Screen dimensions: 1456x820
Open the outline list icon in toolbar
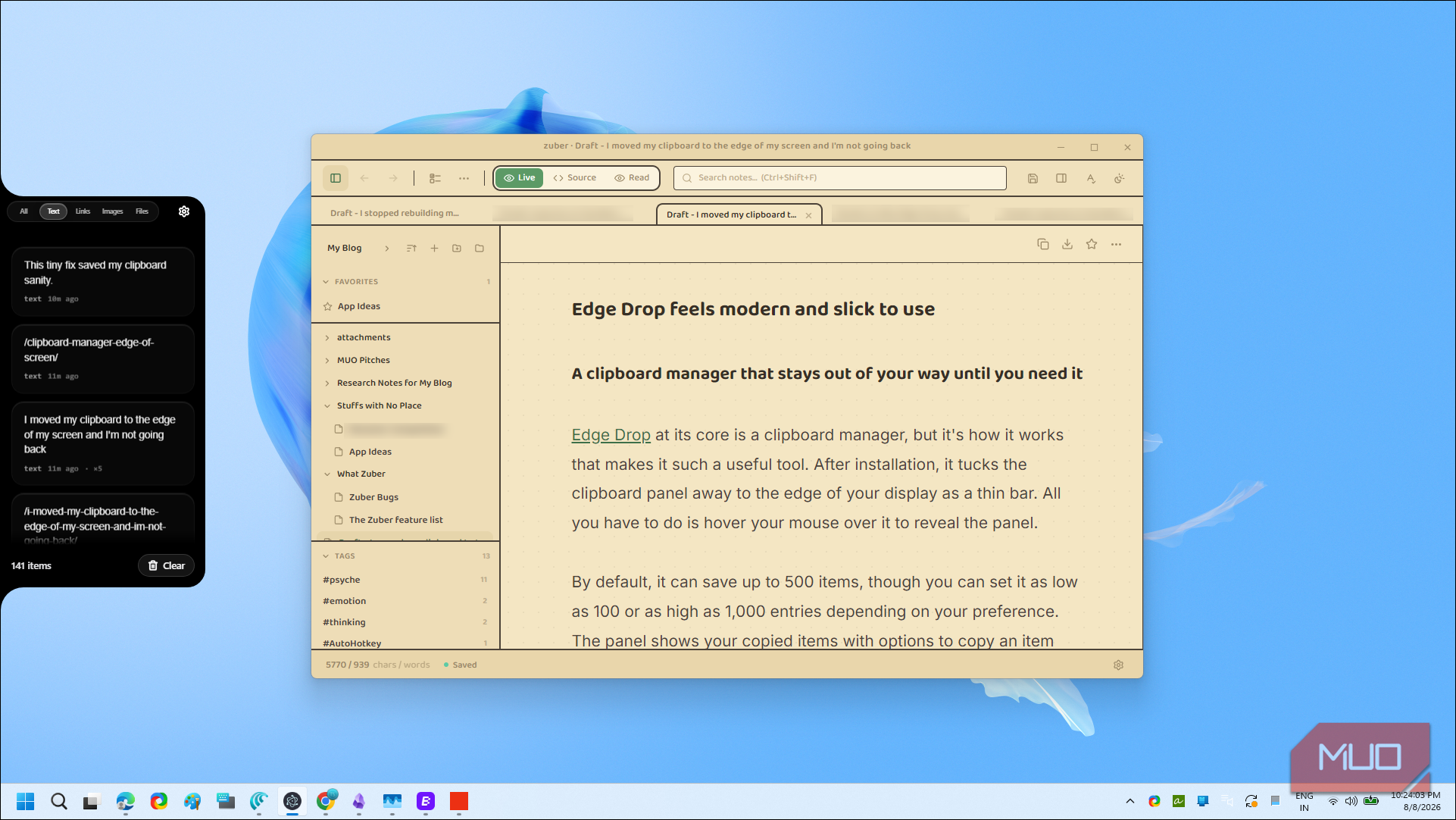pos(435,178)
